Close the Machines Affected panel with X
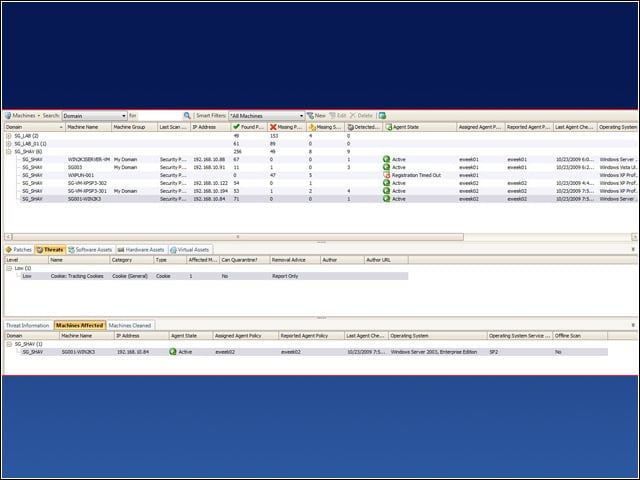640x480 pixels. point(633,325)
